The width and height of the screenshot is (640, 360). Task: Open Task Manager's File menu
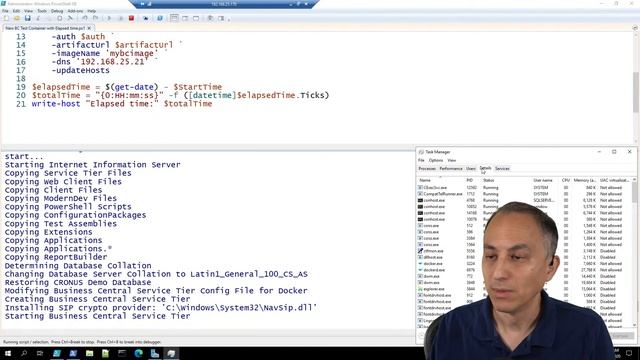tap(421, 160)
